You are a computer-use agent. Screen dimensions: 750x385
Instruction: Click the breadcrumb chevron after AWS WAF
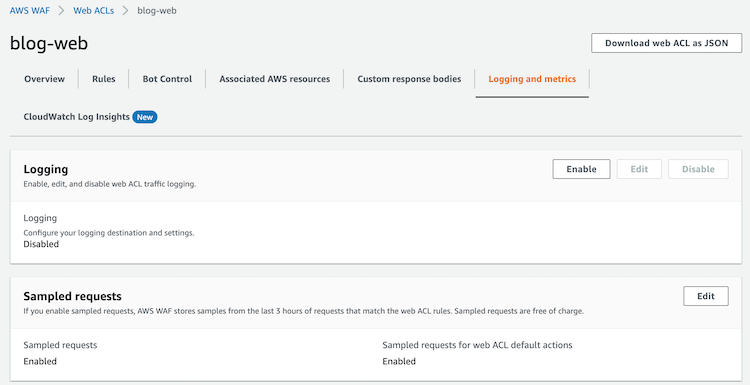click(x=61, y=11)
